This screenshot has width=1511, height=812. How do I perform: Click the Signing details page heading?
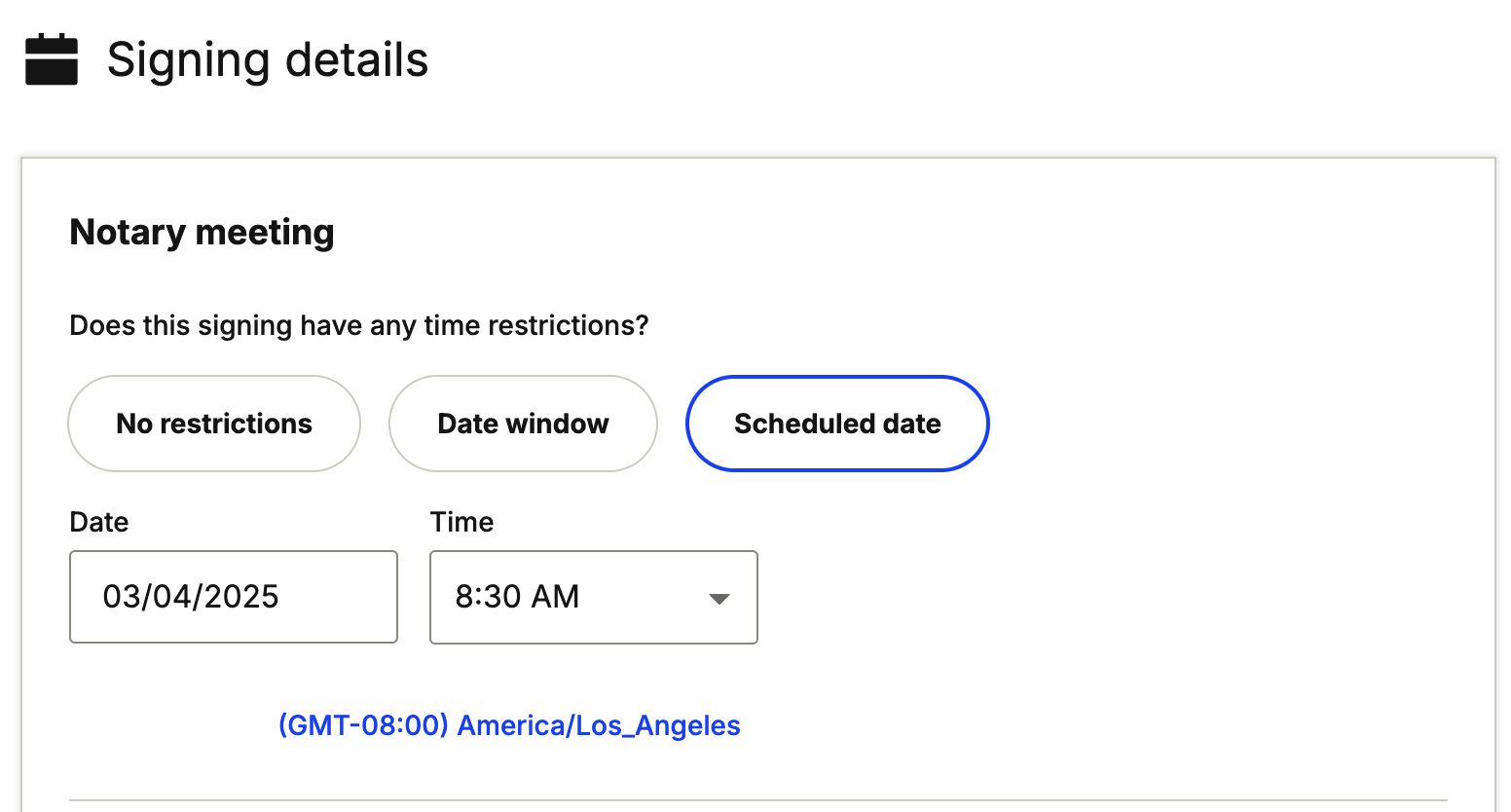pyautogui.click(x=268, y=59)
